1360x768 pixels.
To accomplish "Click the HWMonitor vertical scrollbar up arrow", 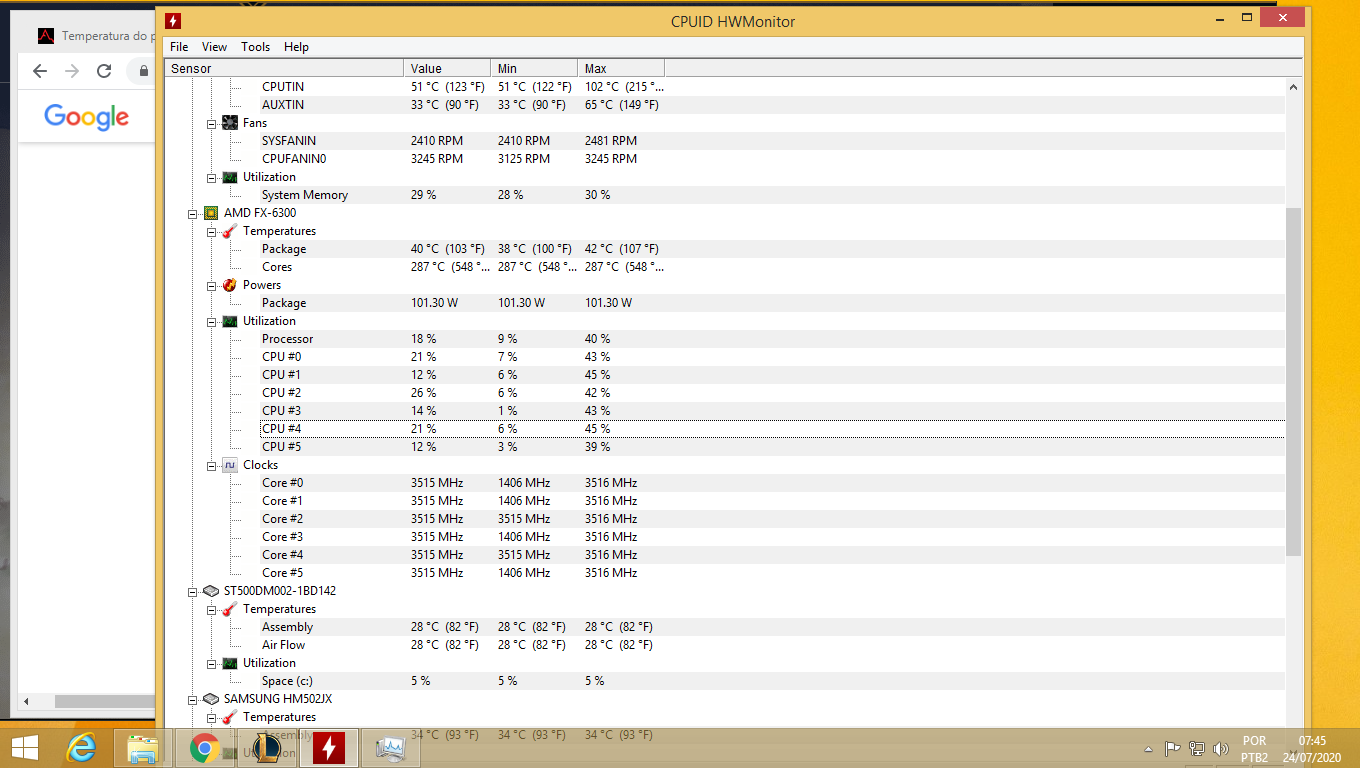I will pyautogui.click(x=1293, y=87).
